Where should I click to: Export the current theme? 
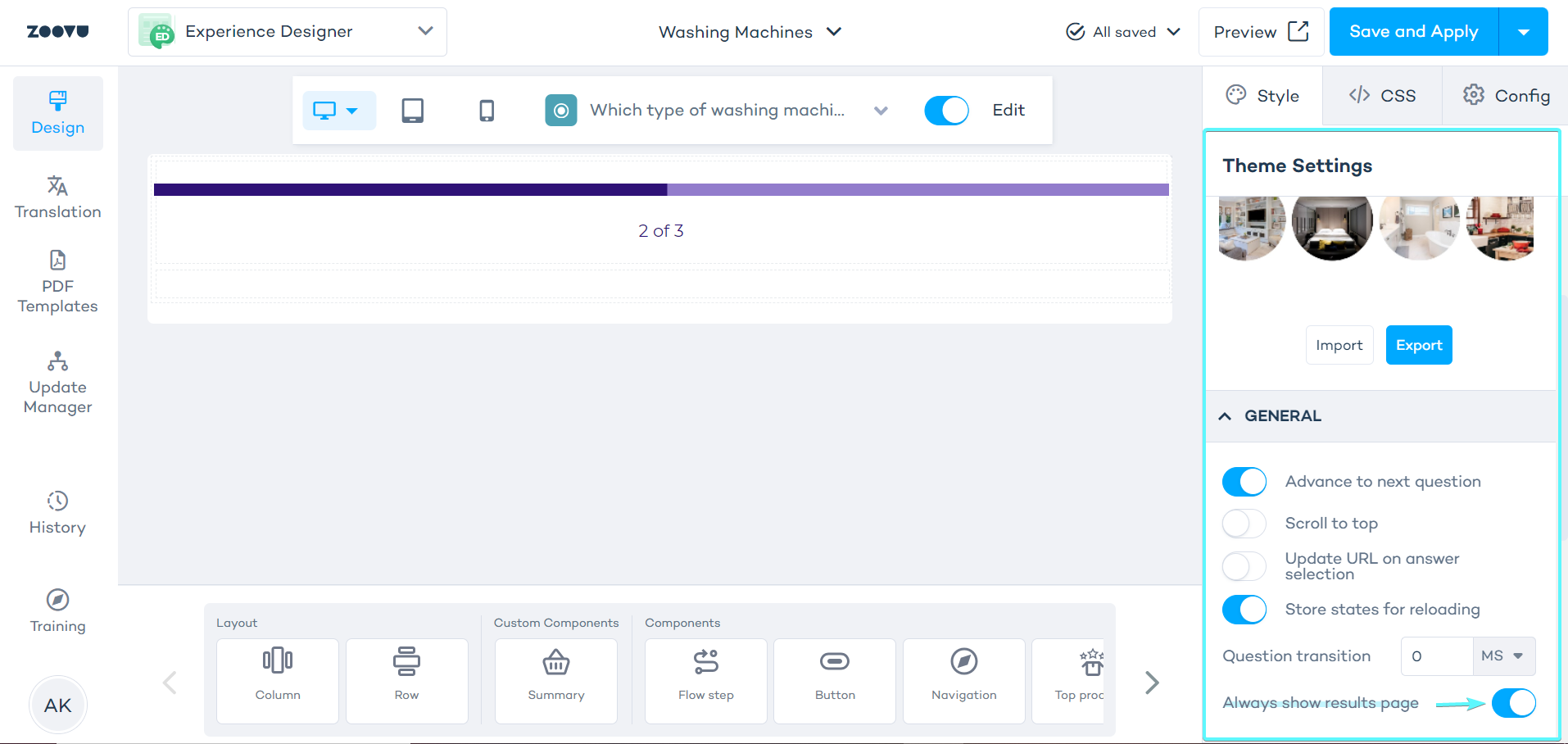pyautogui.click(x=1419, y=345)
